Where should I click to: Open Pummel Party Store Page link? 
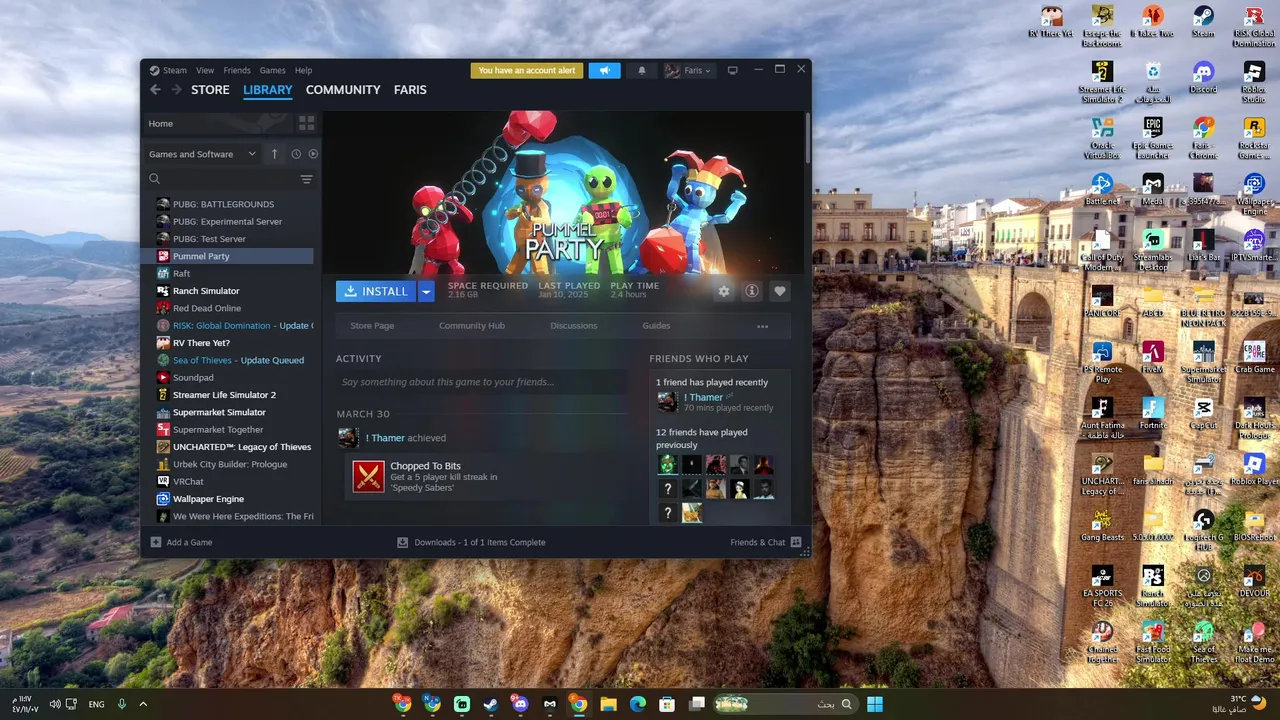click(x=372, y=326)
